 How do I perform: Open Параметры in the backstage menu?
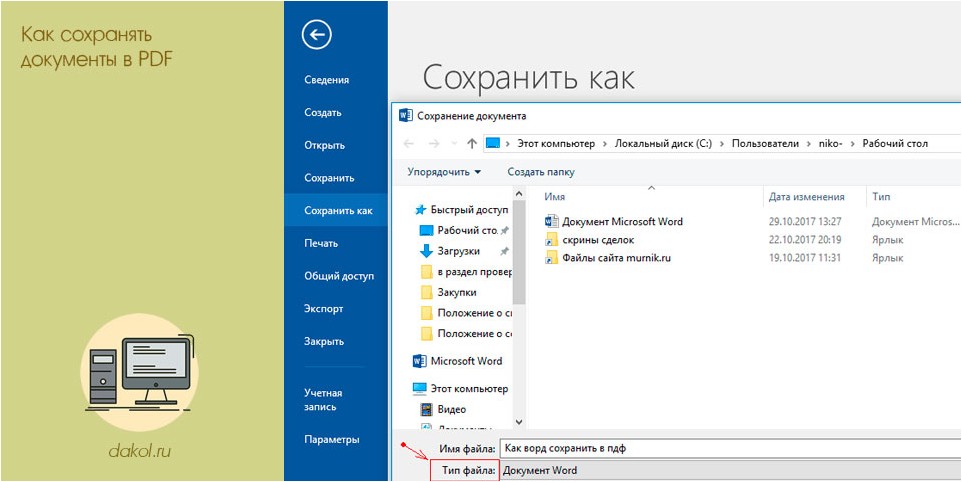332,440
